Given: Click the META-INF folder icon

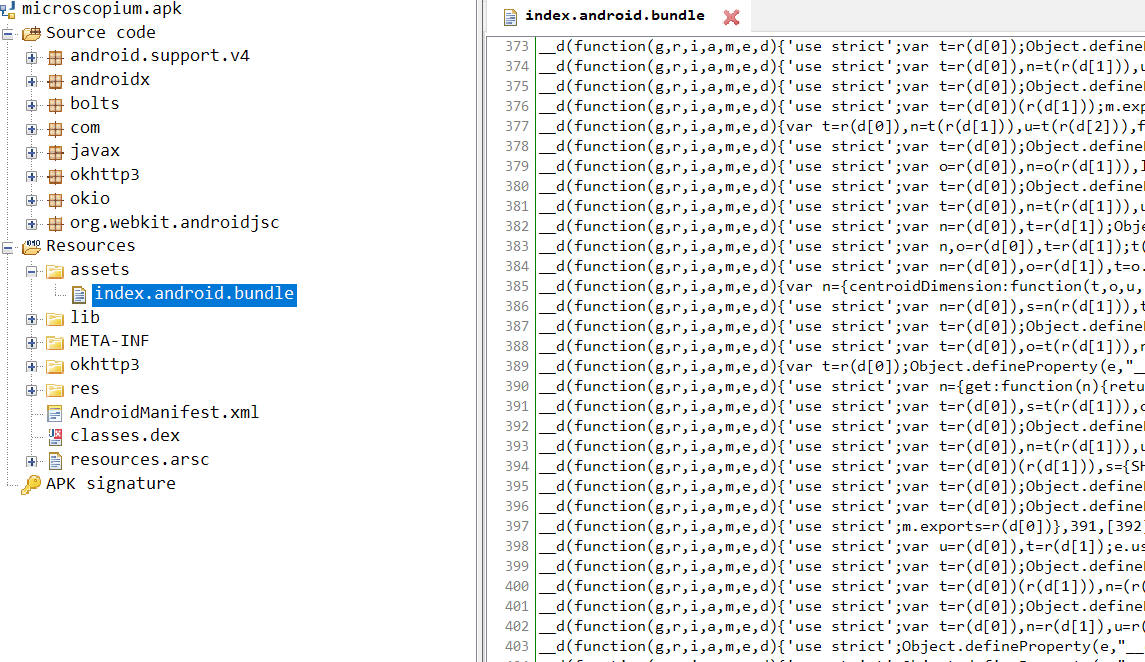Looking at the screenshot, I should point(55,342).
